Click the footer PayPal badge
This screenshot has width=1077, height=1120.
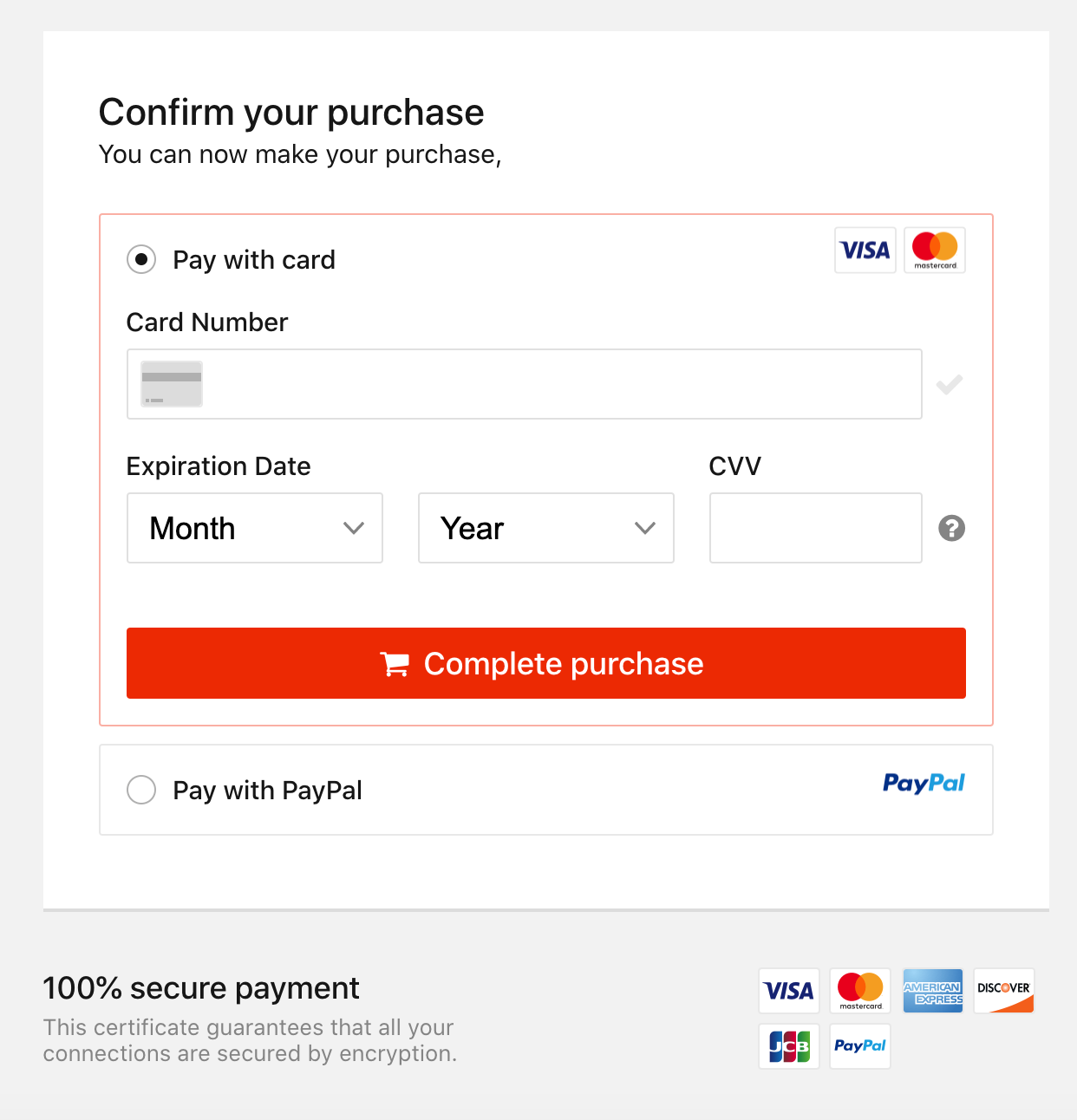pos(860,1046)
